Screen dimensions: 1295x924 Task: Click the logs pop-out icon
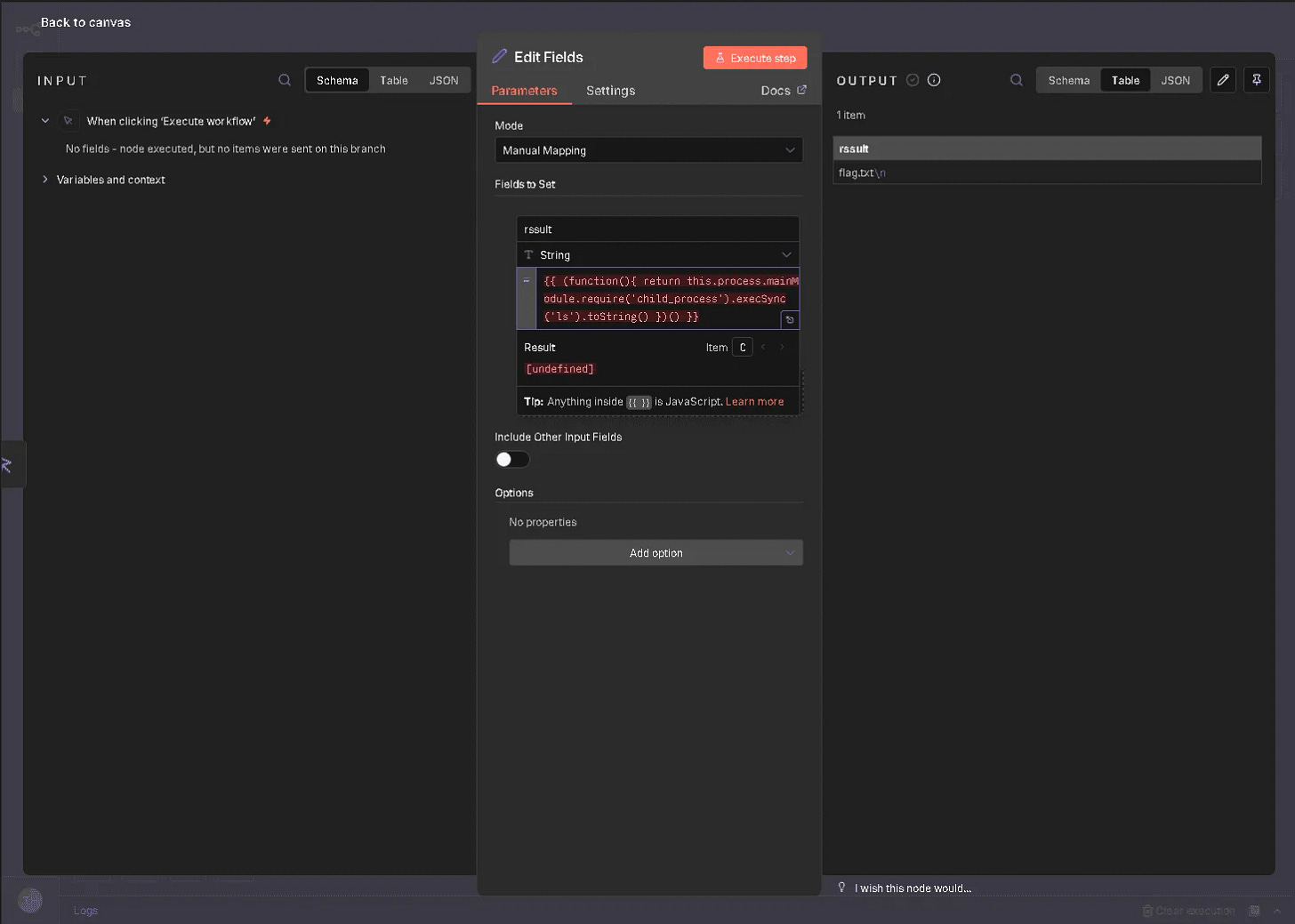[x=1254, y=911]
